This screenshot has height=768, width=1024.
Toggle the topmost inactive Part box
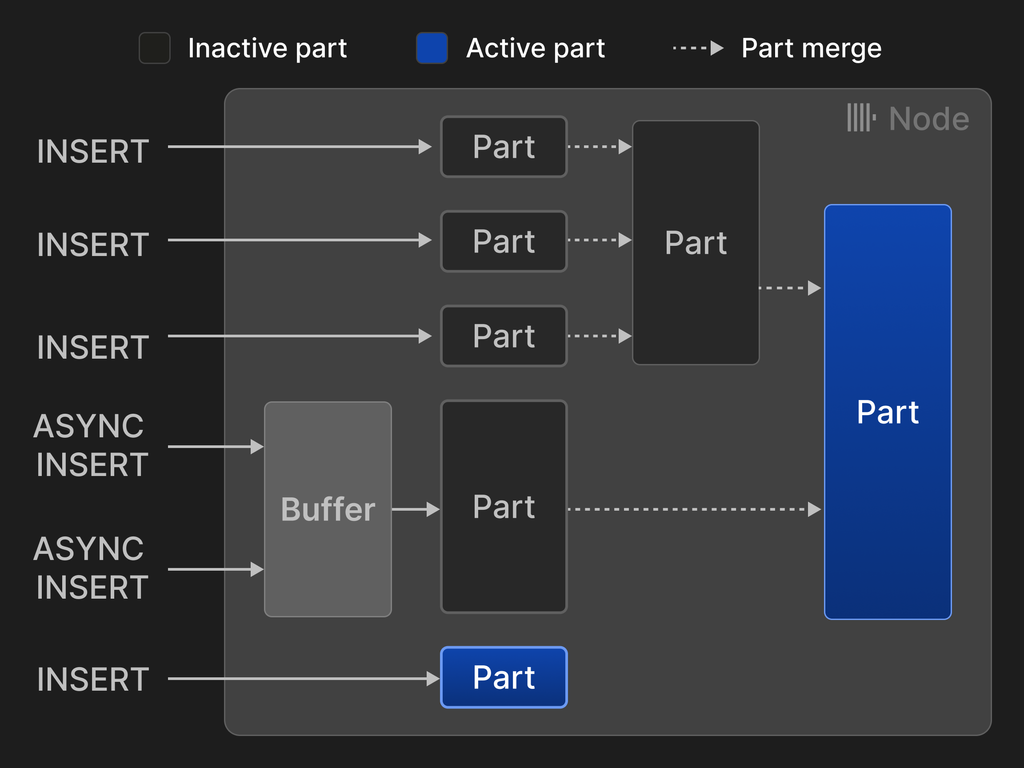503,146
